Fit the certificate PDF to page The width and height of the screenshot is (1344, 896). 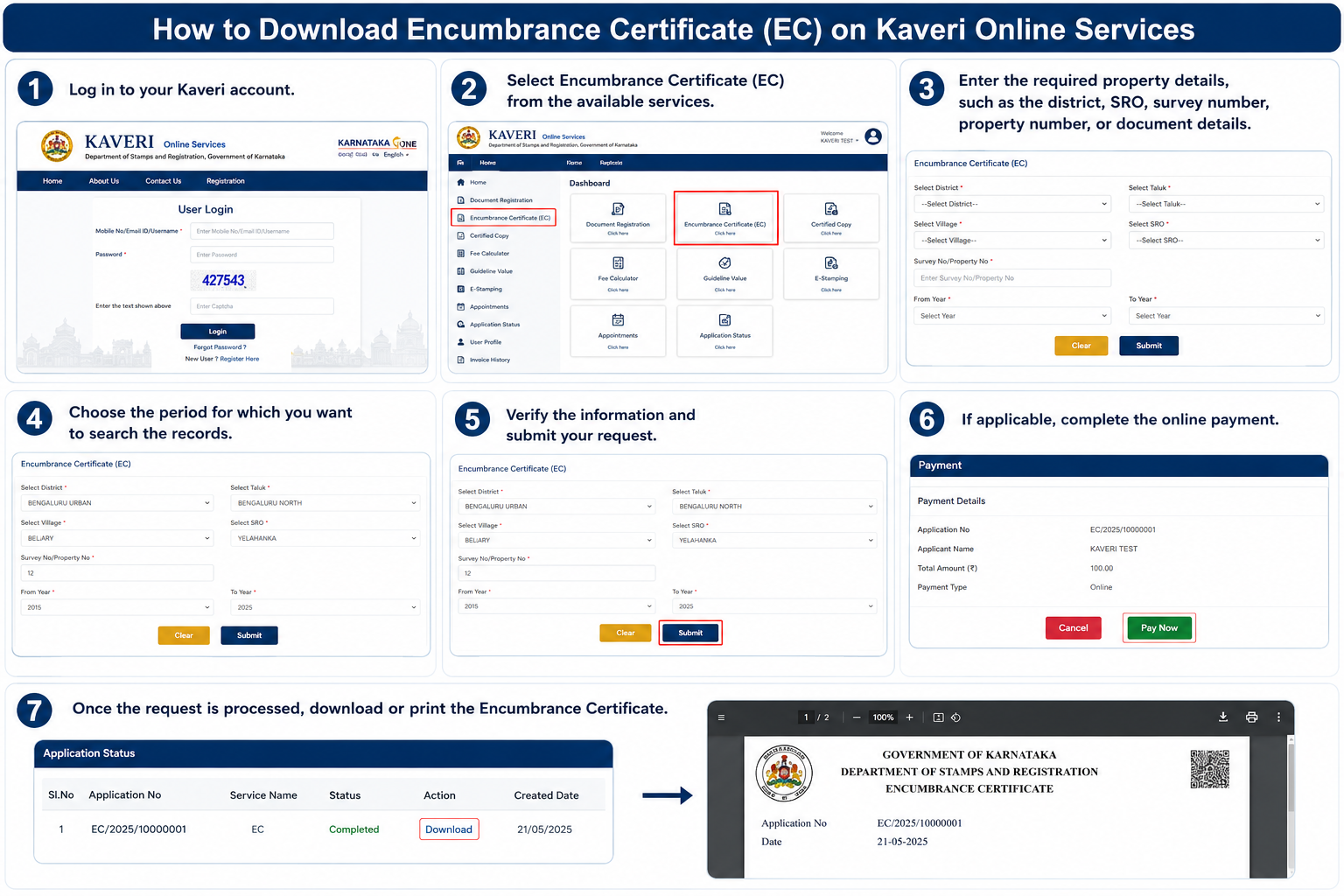pos(938,717)
